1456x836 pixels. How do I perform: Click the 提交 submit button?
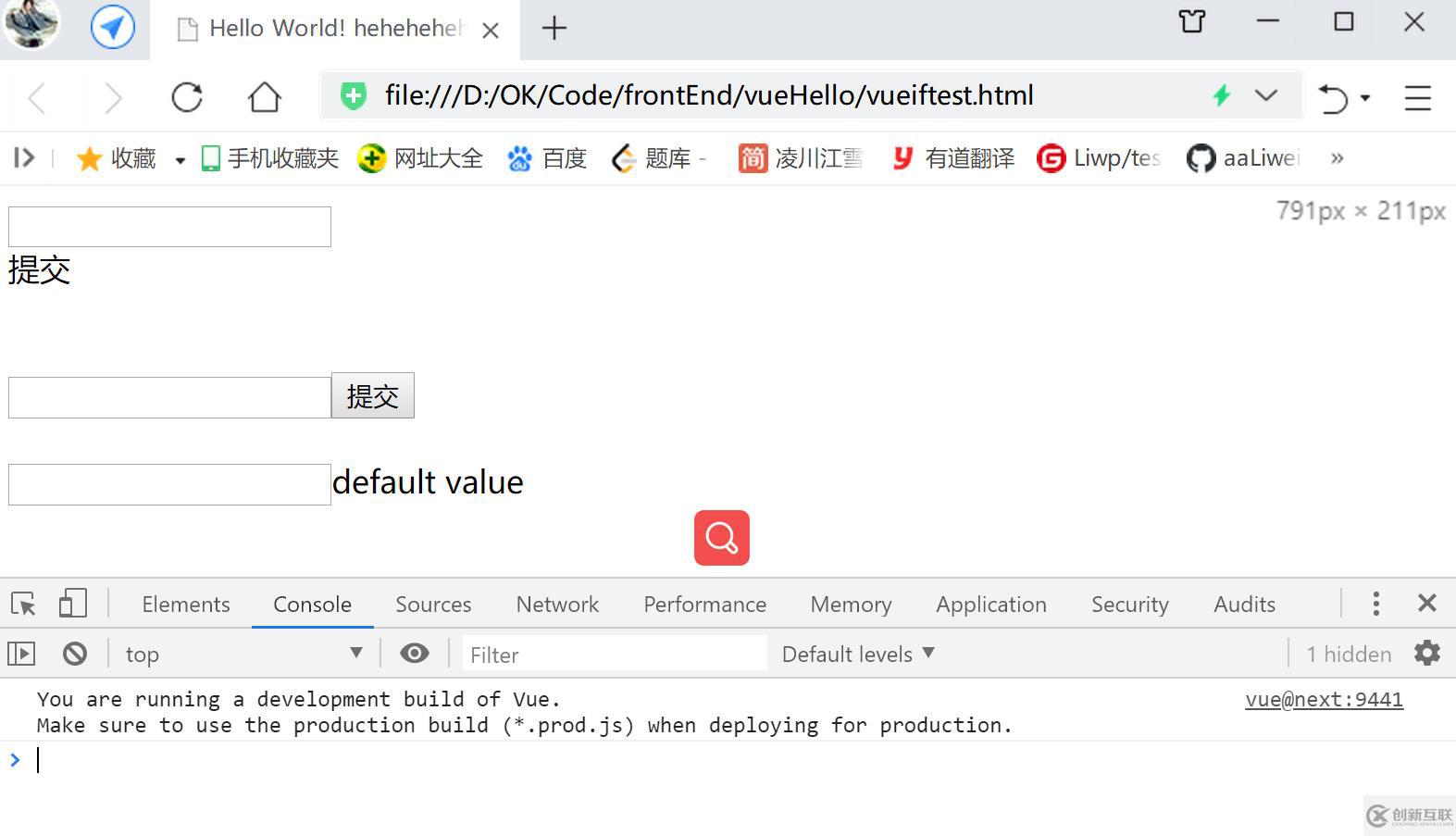(x=372, y=396)
